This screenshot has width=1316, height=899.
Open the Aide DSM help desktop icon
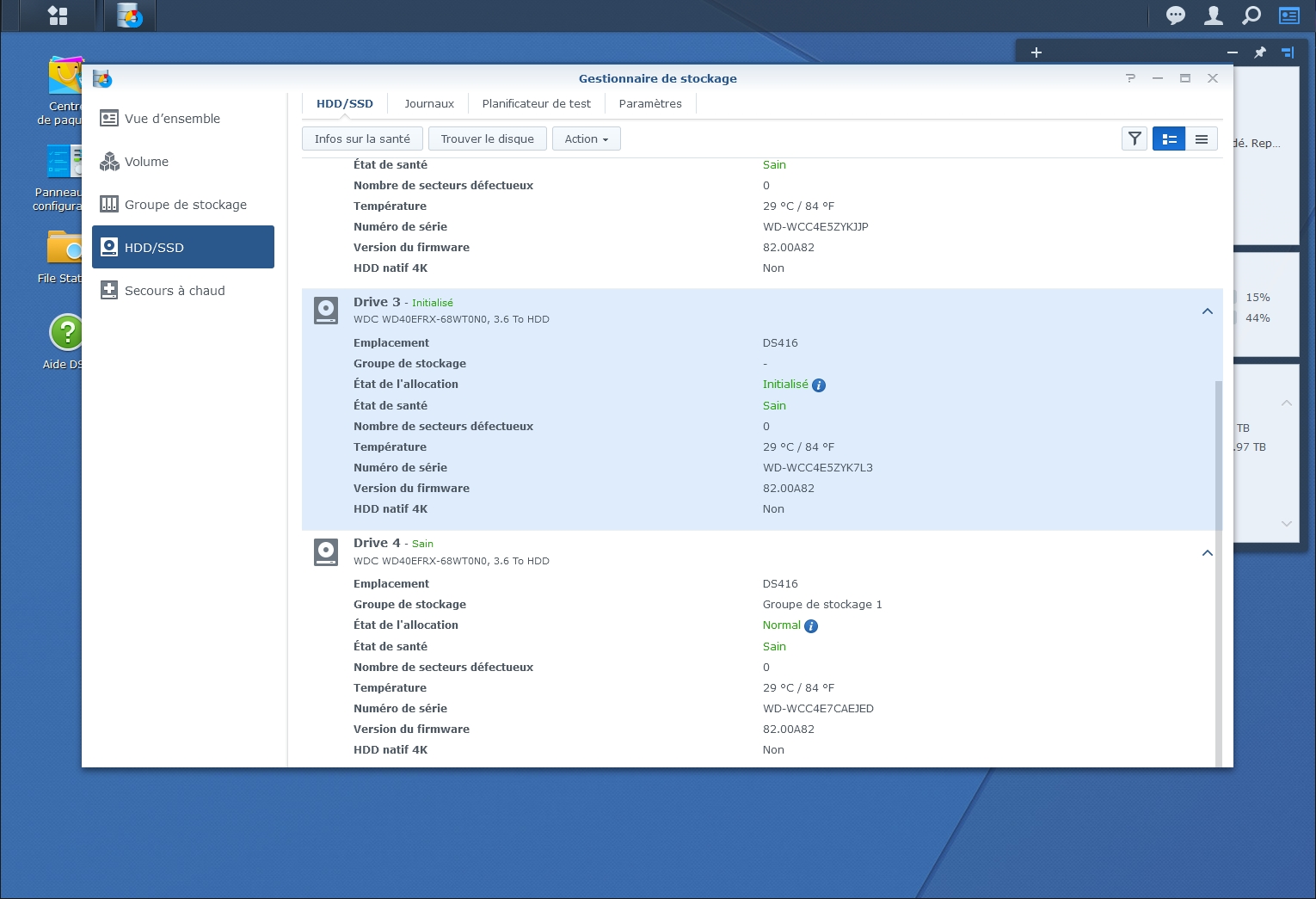[65, 333]
